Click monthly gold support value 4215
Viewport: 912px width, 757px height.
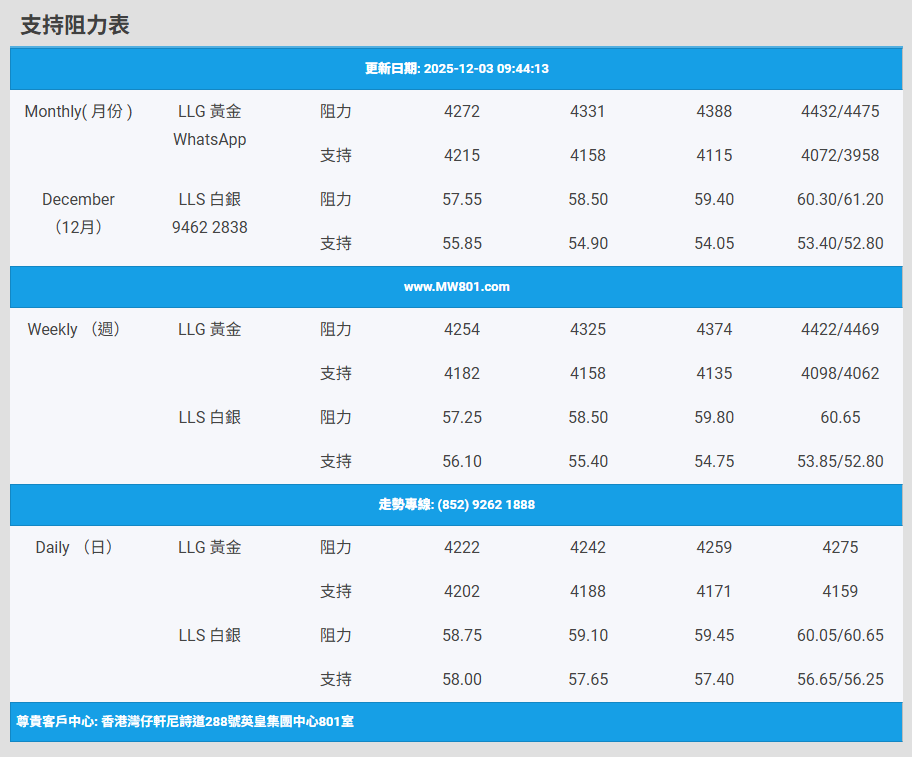coord(461,156)
